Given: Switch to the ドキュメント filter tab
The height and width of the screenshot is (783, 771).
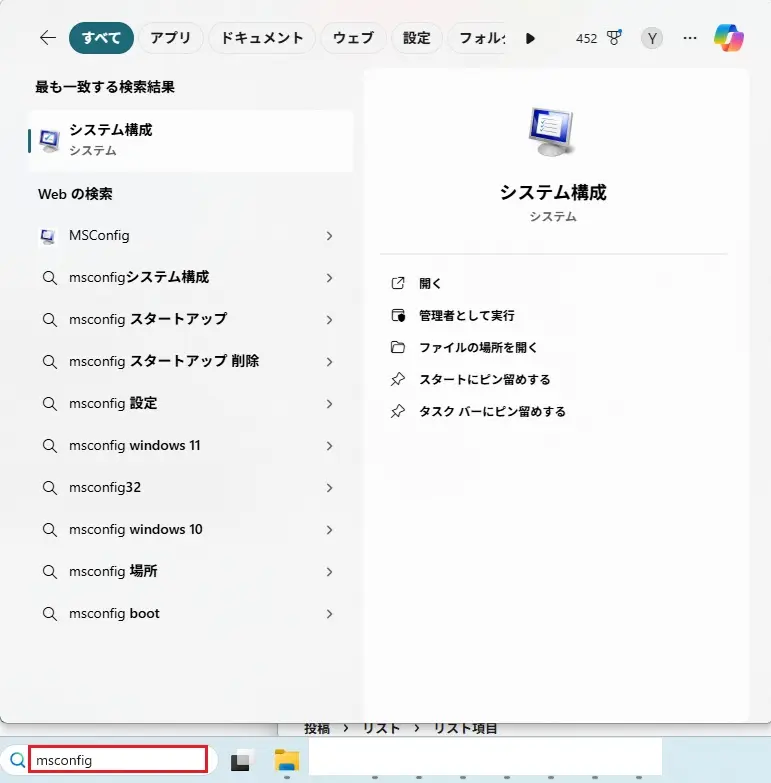Looking at the screenshot, I should coord(262,38).
